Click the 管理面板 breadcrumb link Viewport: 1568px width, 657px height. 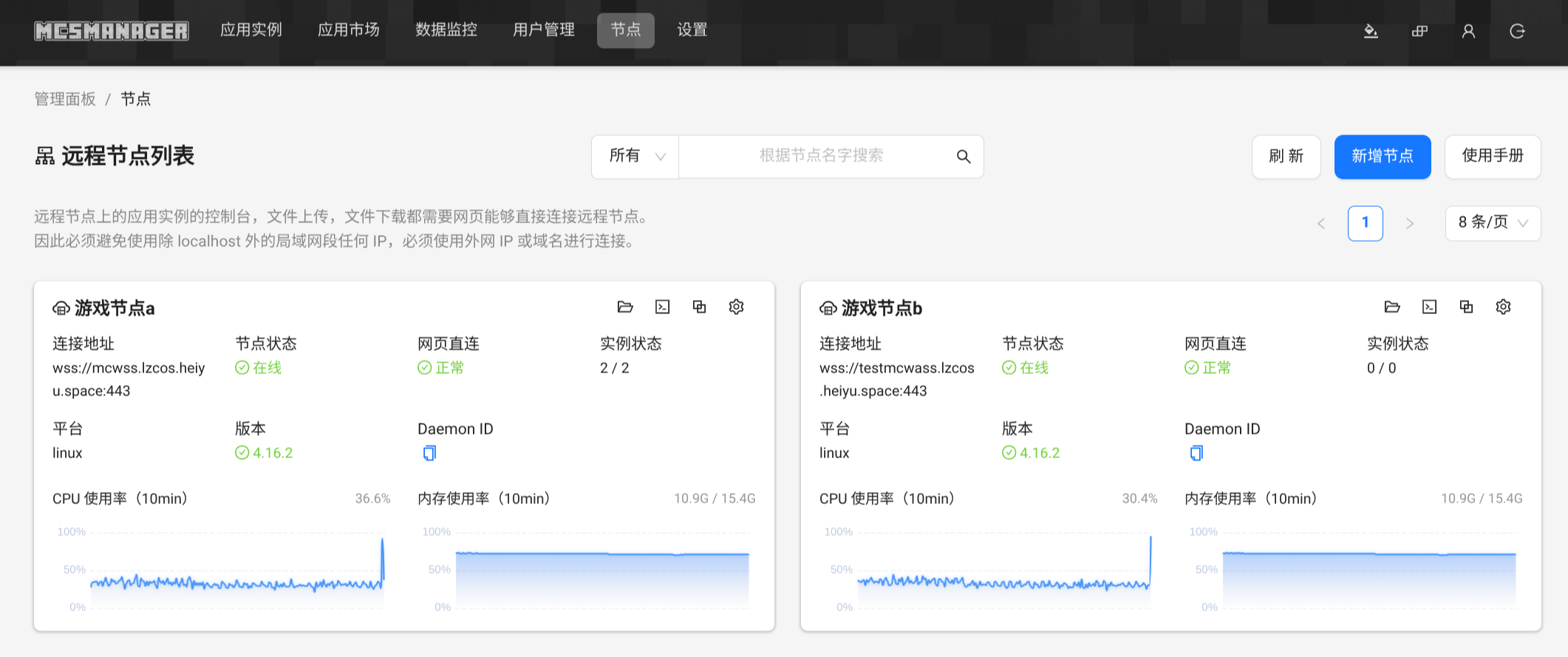point(65,99)
